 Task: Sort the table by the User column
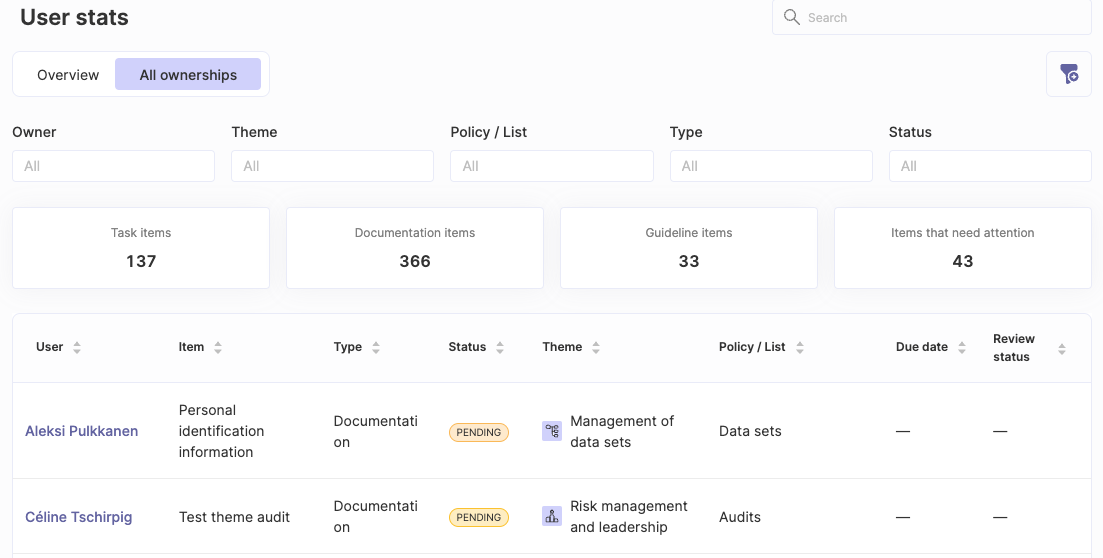[77, 348]
